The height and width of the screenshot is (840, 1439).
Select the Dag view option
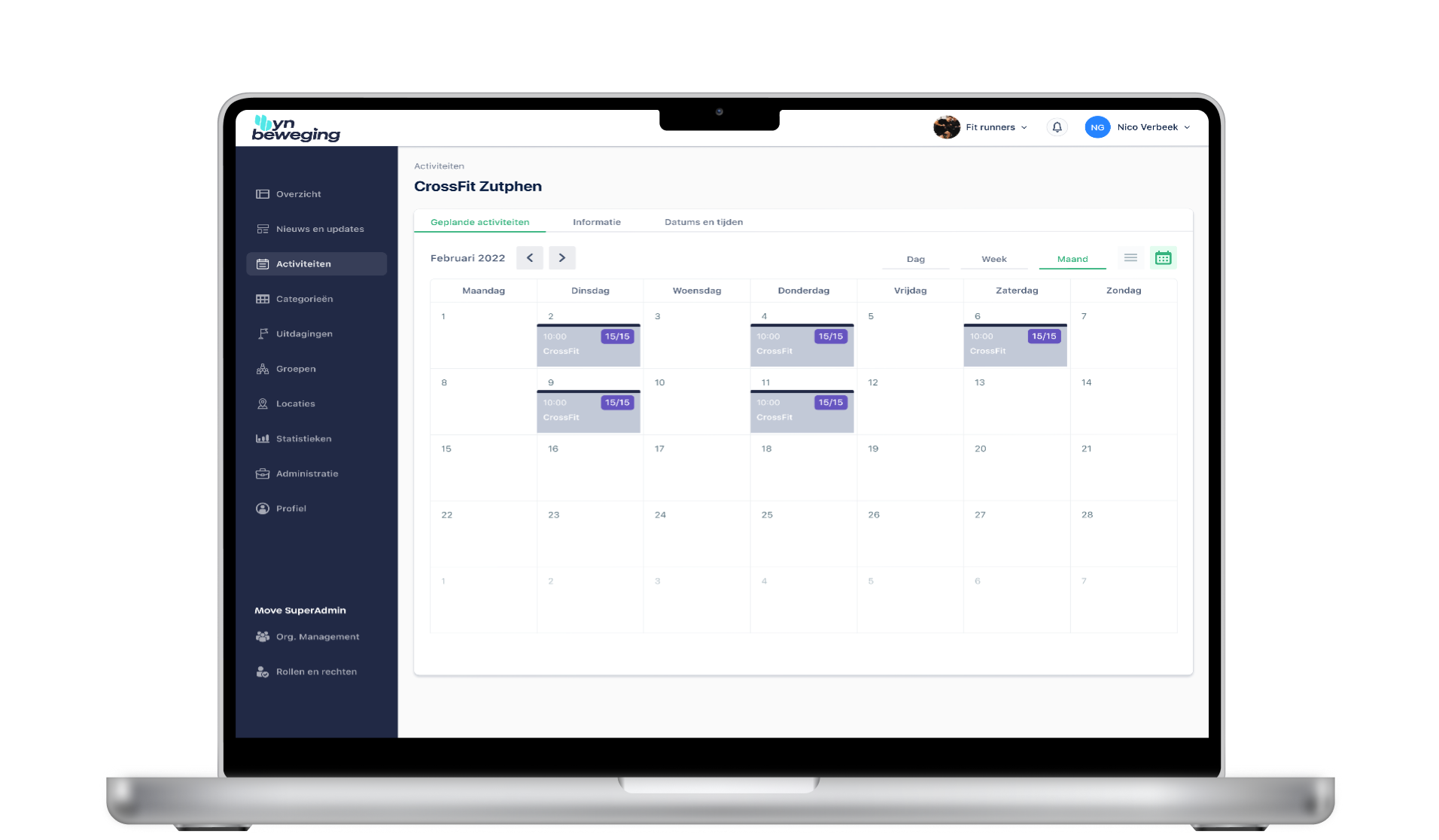[x=916, y=259]
